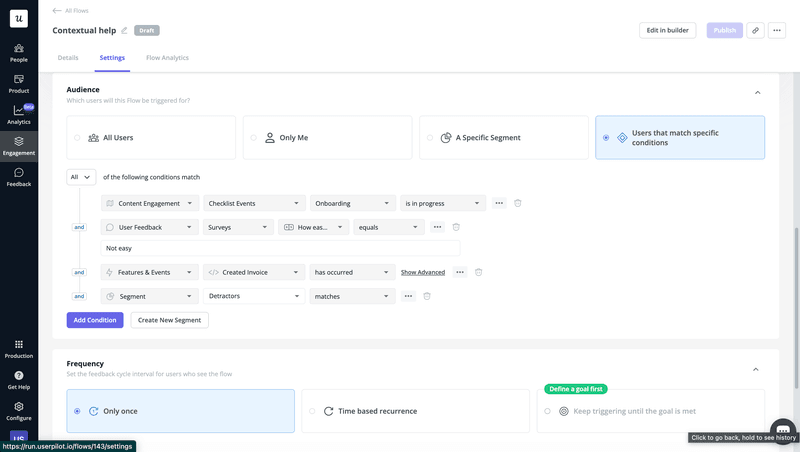Go back to All Flows via the arrow
This screenshot has height=452, width=800.
(x=57, y=11)
